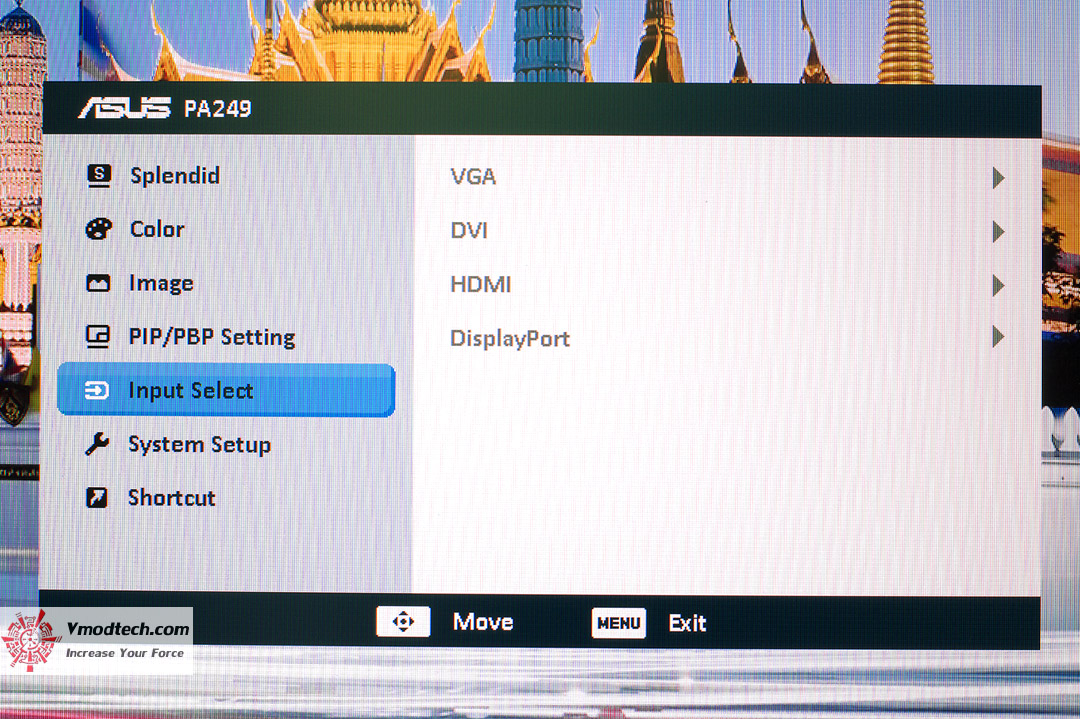The height and width of the screenshot is (719, 1080).
Task: Click the Splendid "S" icon
Action: click(99, 175)
